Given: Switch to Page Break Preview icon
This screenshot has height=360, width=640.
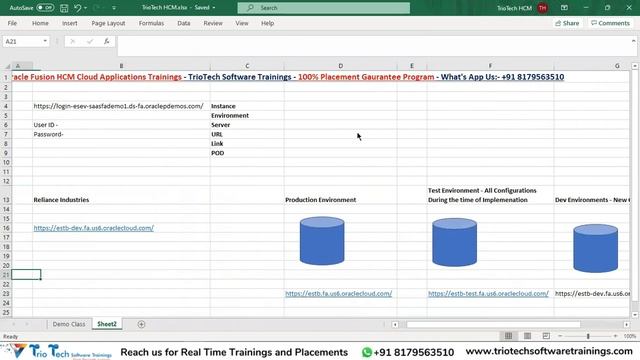Looking at the screenshot, I should tap(546, 336).
